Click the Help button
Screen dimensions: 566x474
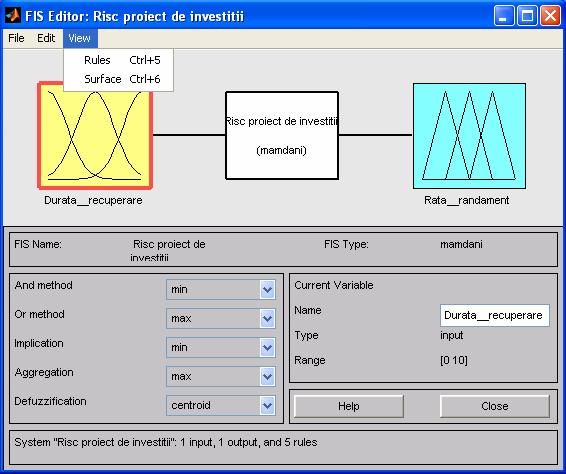click(x=349, y=406)
